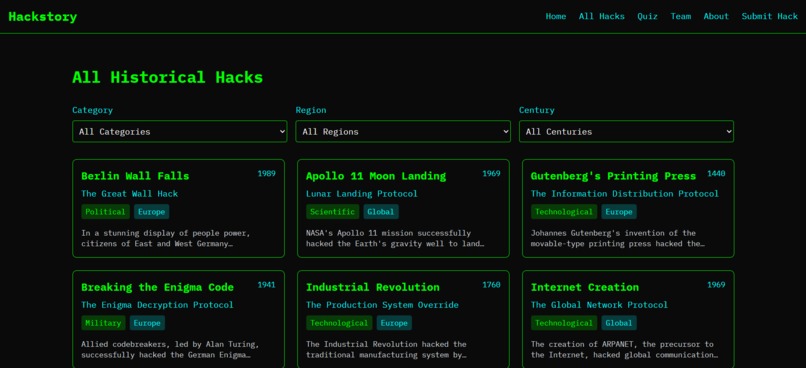Click Global tag on Internet Creation card
Image resolution: width=806 pixels, height=368 pixels.
click(619, 323)
